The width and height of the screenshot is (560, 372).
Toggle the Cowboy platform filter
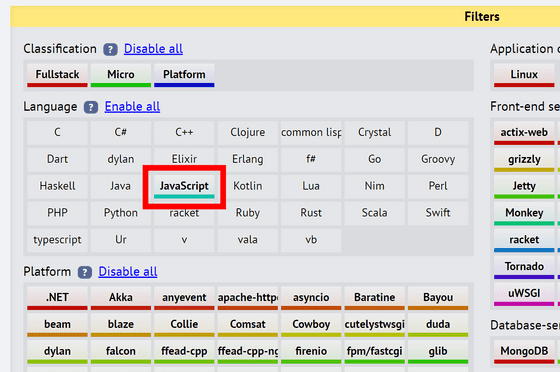click(311, 325)
